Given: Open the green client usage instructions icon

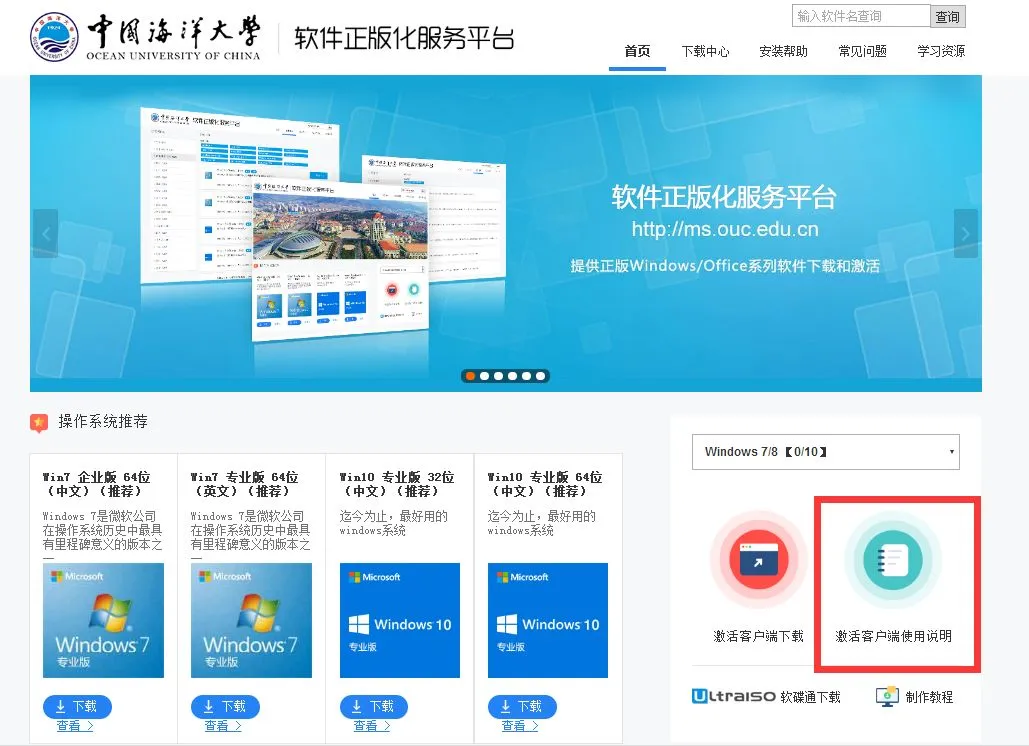Looking at the screenshot, I should click(x=893, y=560).
